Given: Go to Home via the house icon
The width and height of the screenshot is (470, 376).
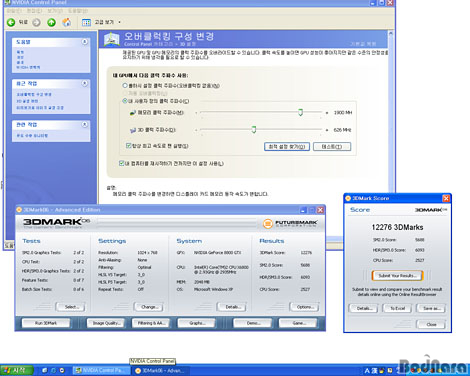Looking at the screenshot, I should click(67, 22).
